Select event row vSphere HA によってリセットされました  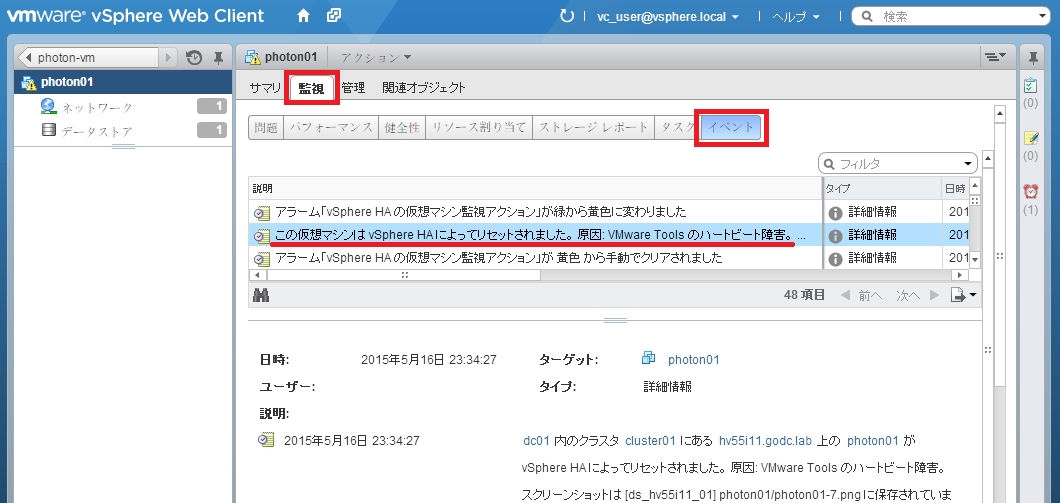(x=608, y=235)
